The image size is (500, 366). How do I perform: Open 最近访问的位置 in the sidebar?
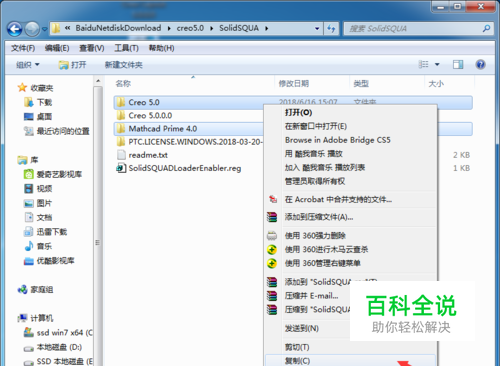(56, 131)
